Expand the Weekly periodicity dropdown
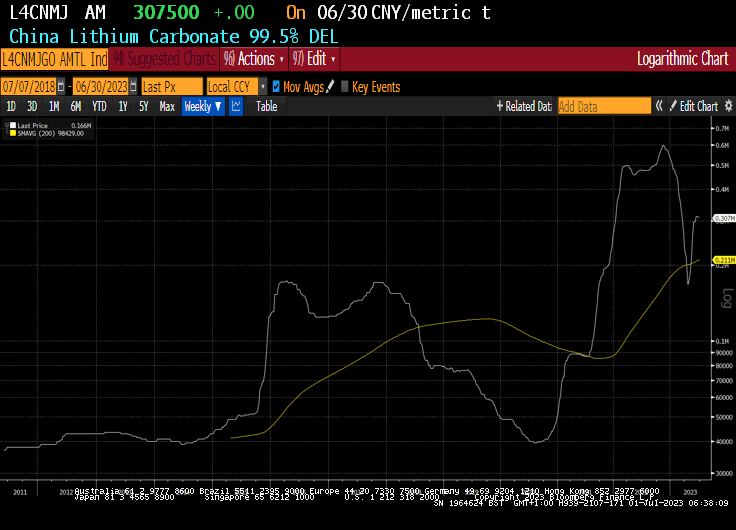Screen dimensions: 736x530 (x=203, y=106)
